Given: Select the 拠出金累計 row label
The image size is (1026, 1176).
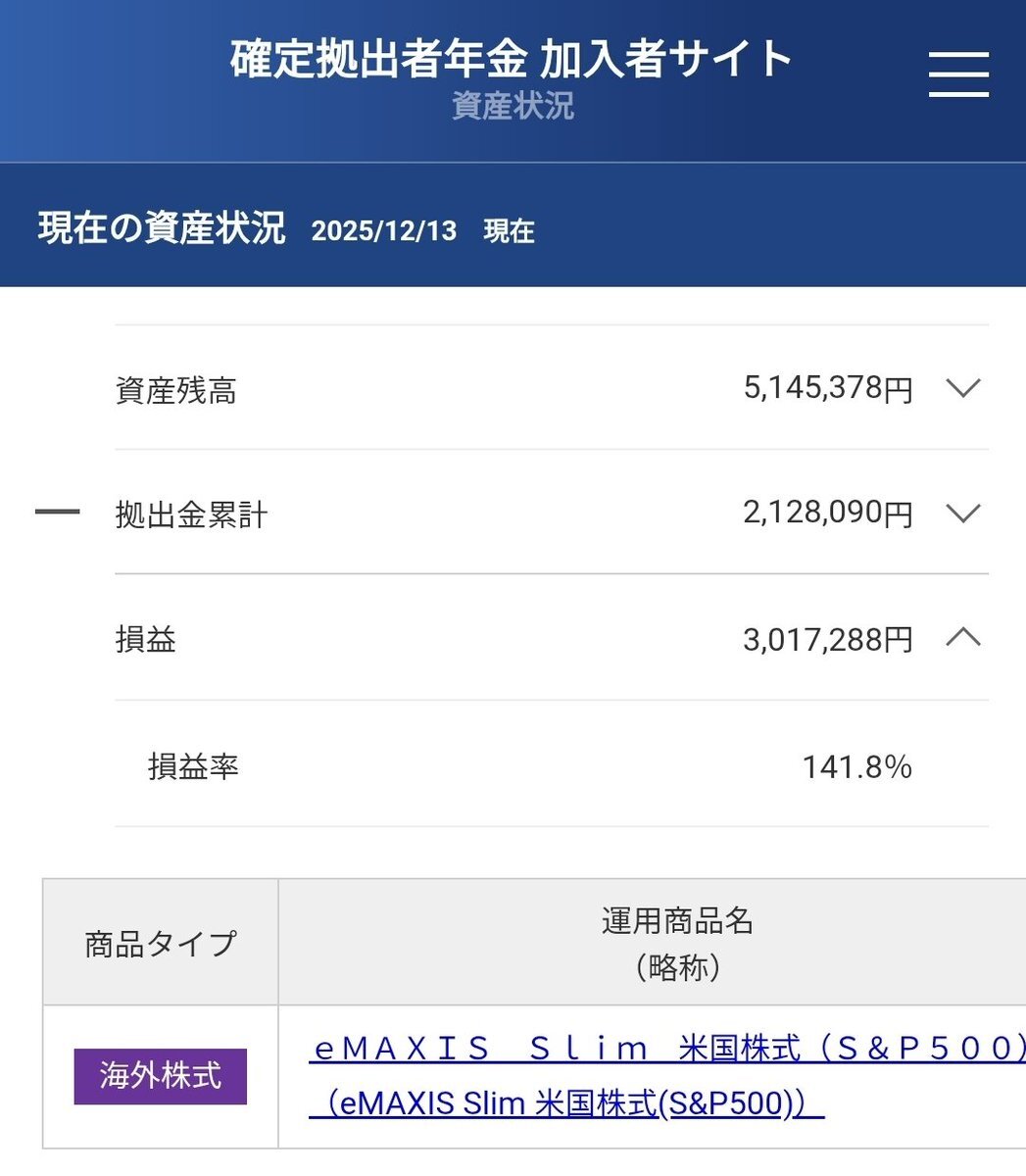Looking at the screenshot, I should pos(191,514).
